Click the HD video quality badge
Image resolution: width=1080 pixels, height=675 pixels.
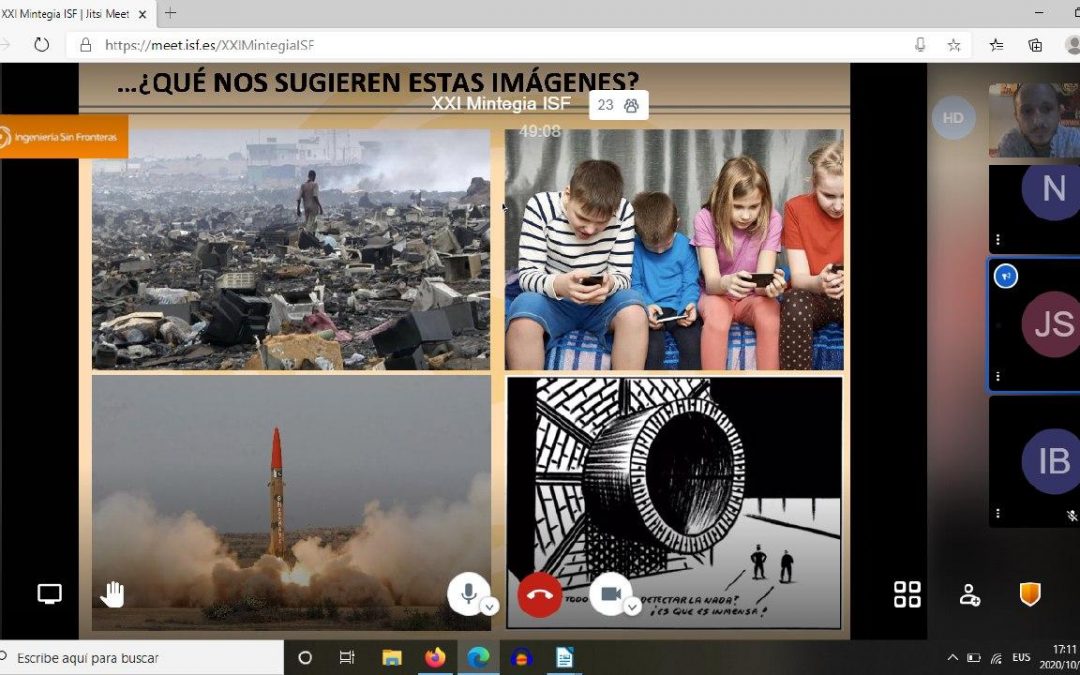tap(953, 118)
